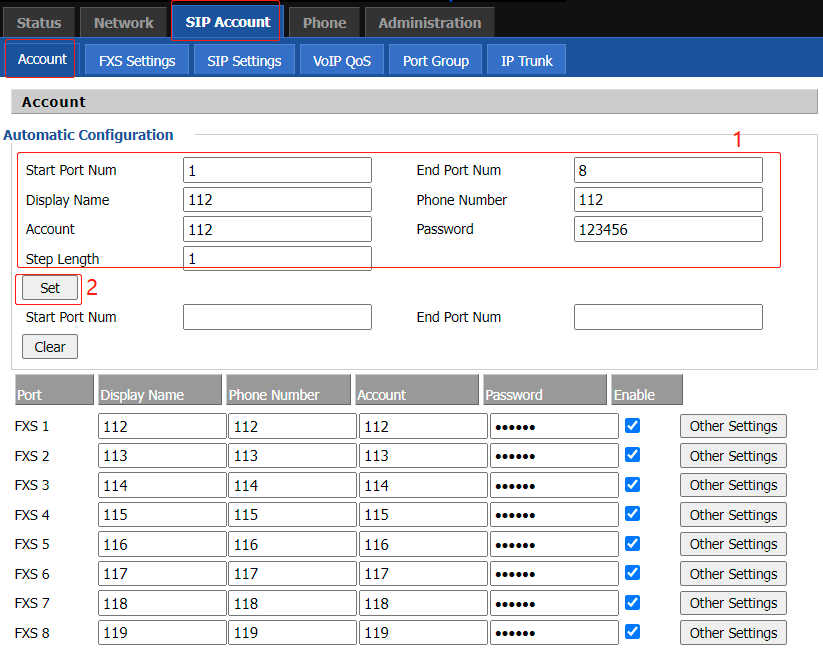
Task: Click FXS 4 Password field
Action: pyautogui.click(x=554, y=515)
